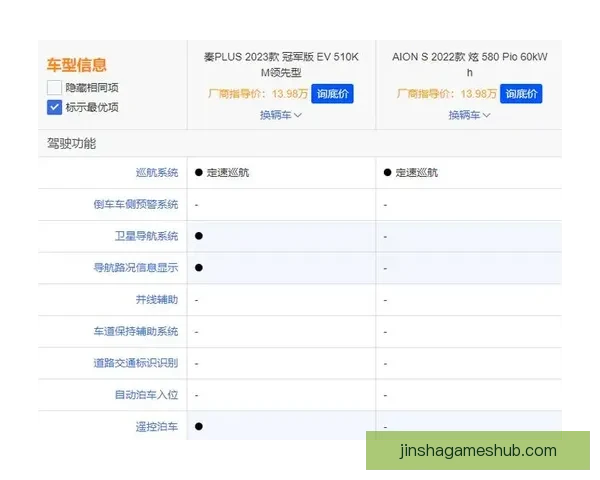
Task: Open the 卫星导航系统 link
Action: click(x=147, y=236)
